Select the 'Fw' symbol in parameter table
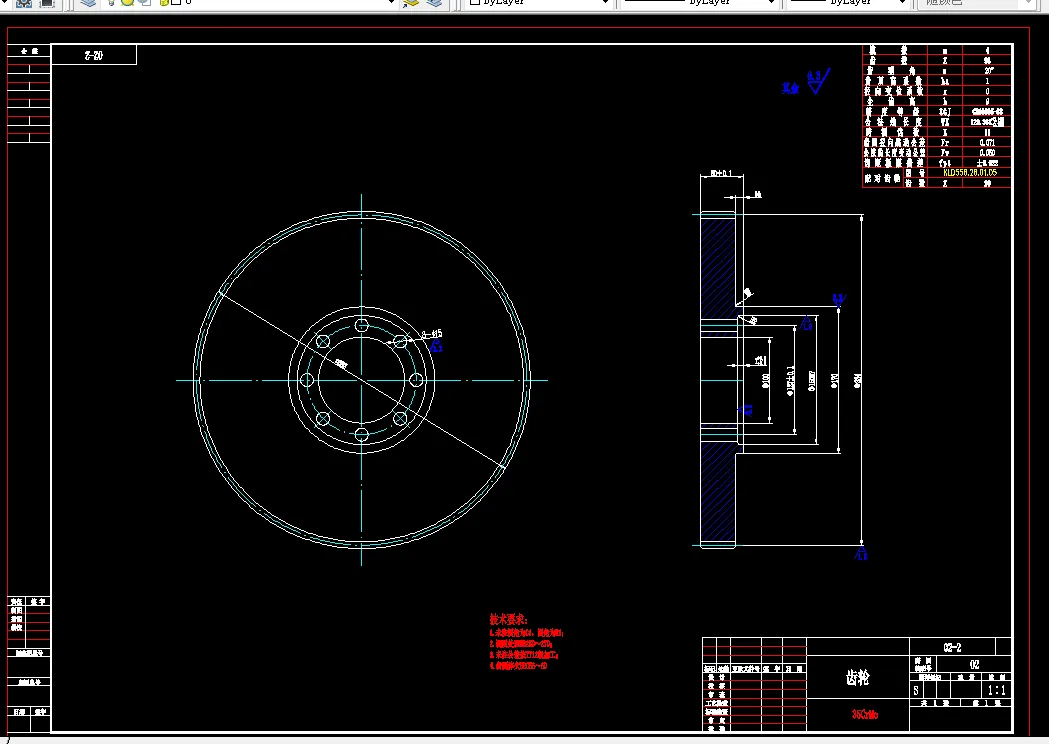This screenshot has height=744, width=1049. coord(945,153)
